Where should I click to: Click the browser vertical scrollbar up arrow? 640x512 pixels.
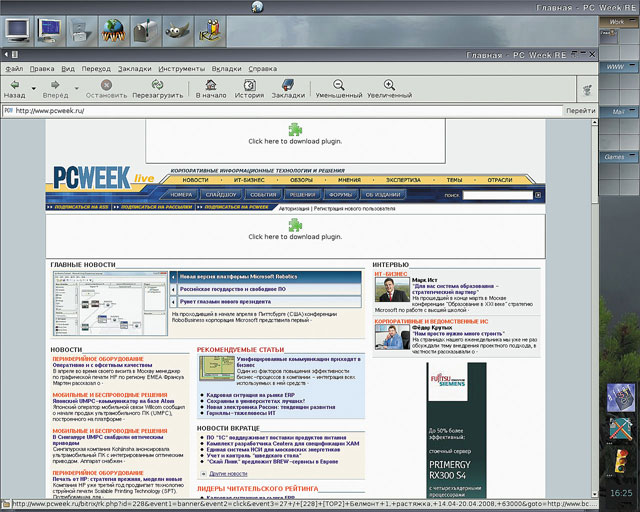coord(594,122)
